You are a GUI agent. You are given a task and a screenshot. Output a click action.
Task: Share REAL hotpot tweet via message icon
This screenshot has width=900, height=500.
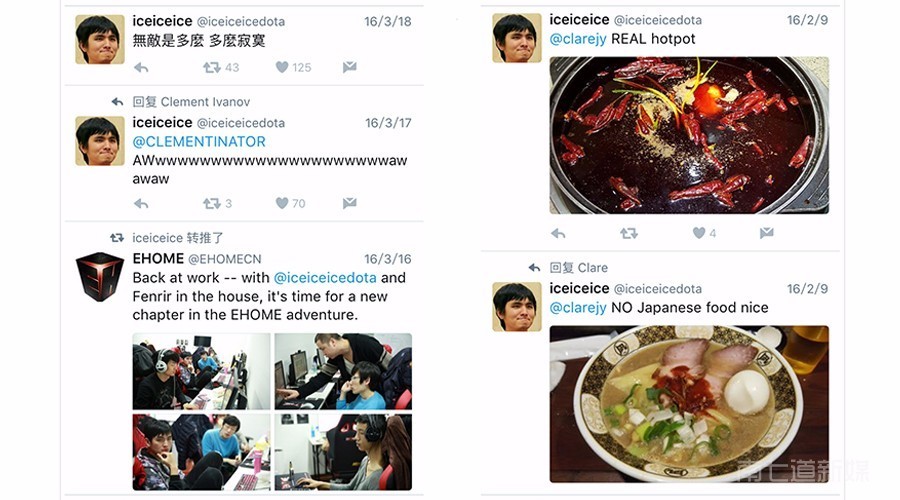[767, 232]
